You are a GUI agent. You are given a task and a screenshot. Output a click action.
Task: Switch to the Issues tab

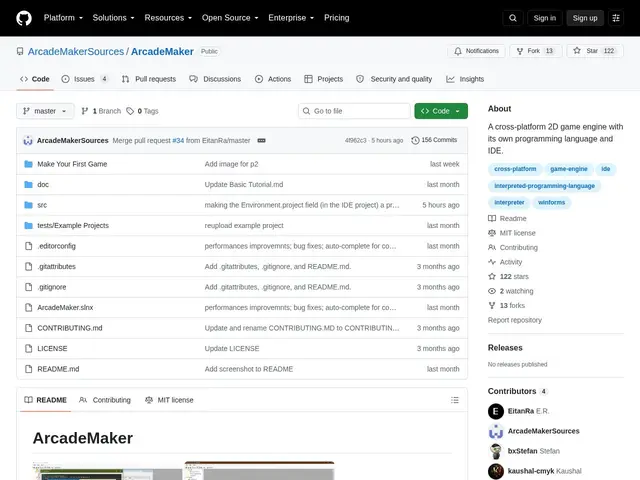point(84,79)
